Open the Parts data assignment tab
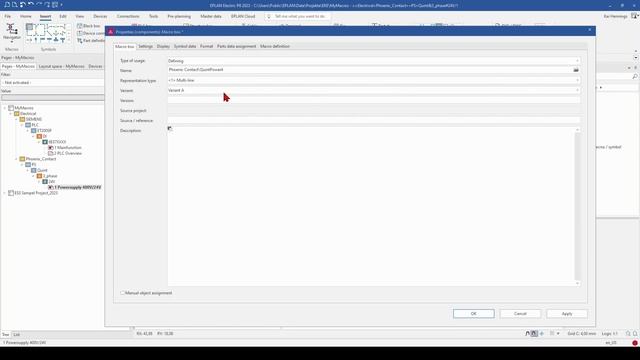Screen dimensions: 640x360 (x=236, y=47)
